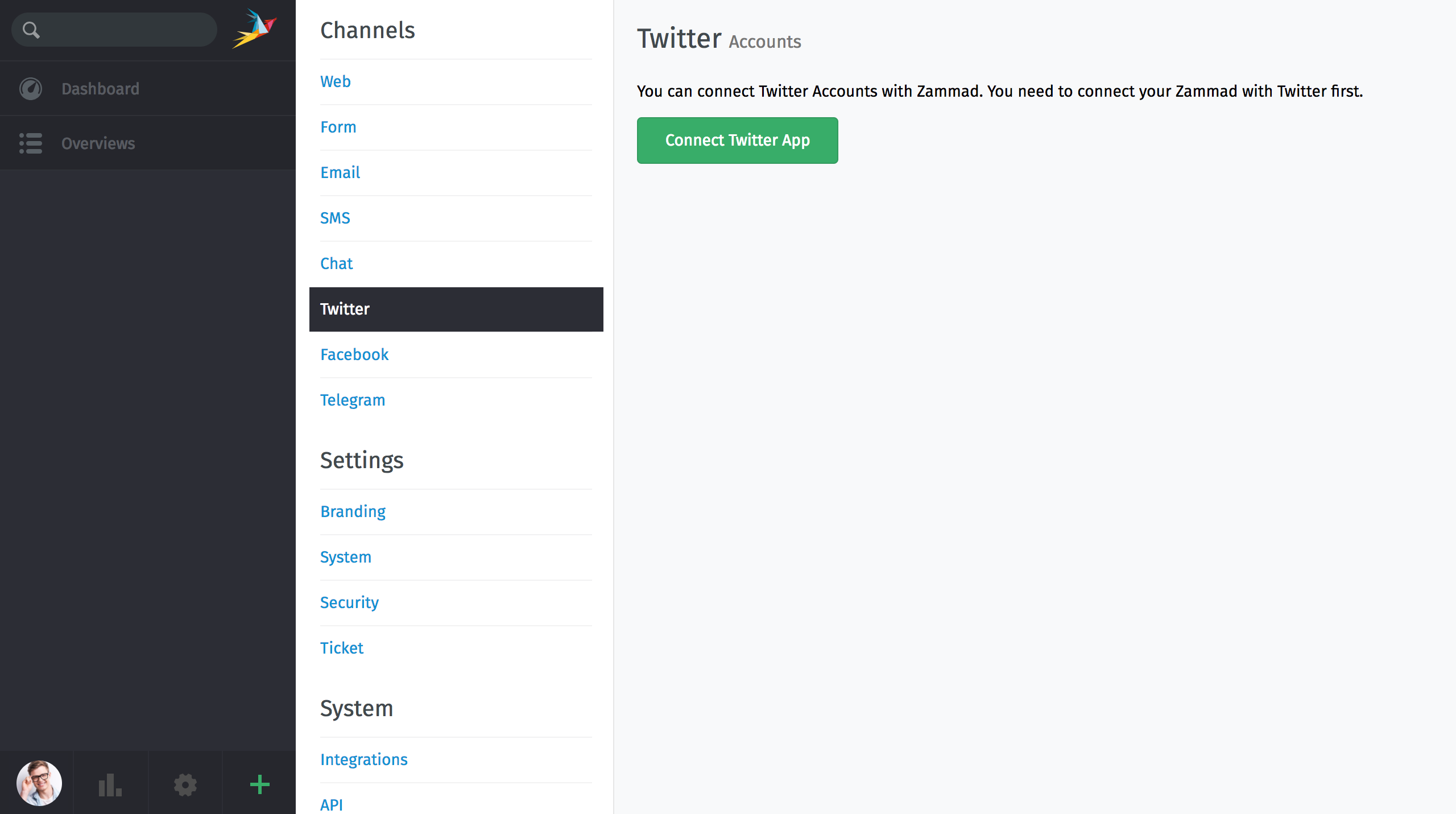Open the user avatar menu
The height and width of the screenshot is (814, 1456).
(x=39, y=783)
